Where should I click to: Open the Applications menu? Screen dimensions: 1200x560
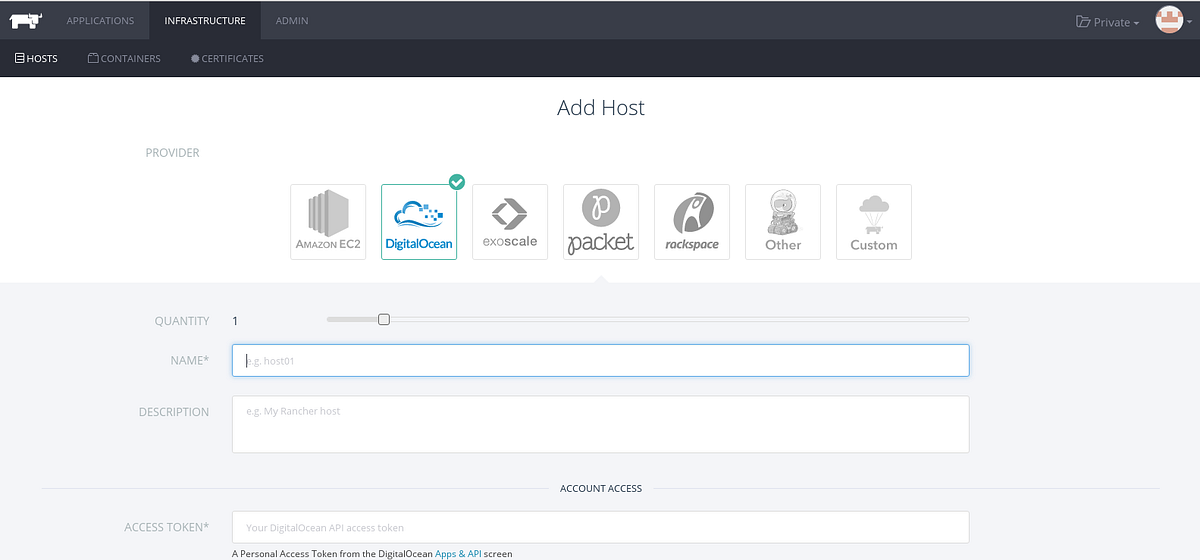(100, 20)
